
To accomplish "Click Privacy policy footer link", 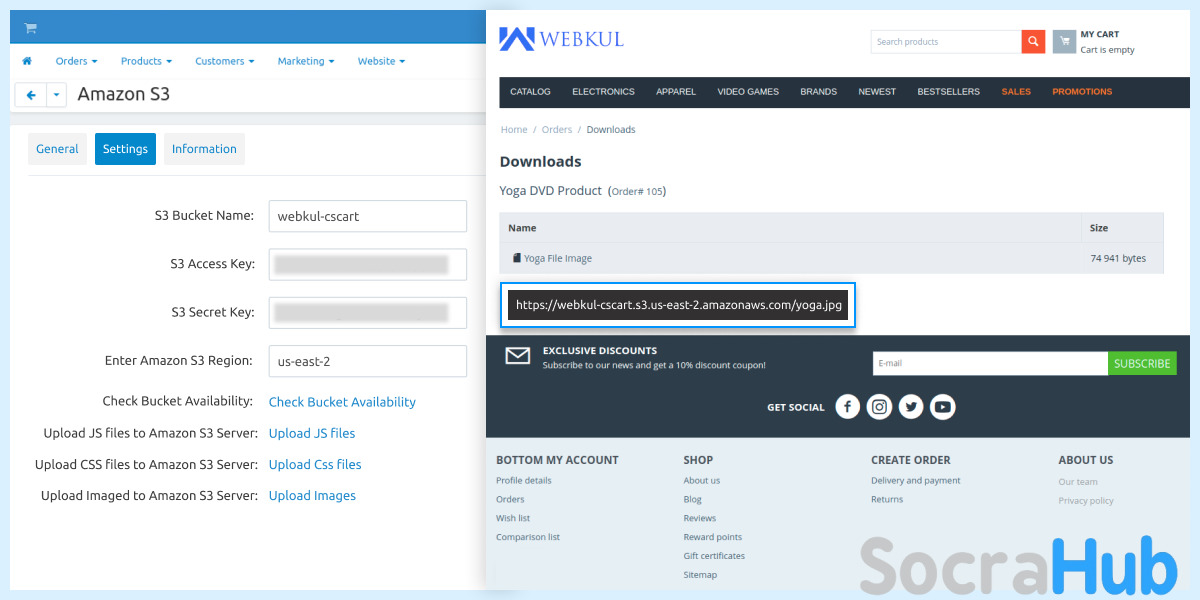I will 1086,500.
